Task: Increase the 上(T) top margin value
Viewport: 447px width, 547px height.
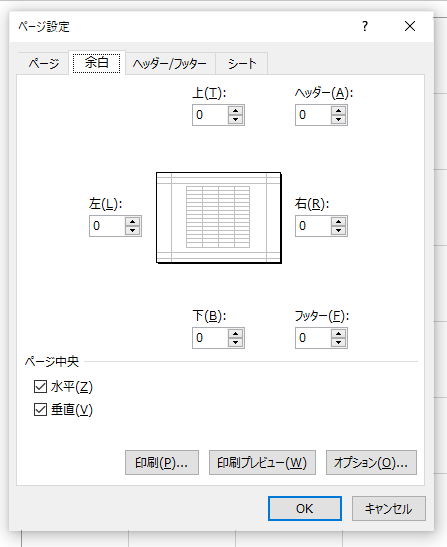Action: click(236, 111)
